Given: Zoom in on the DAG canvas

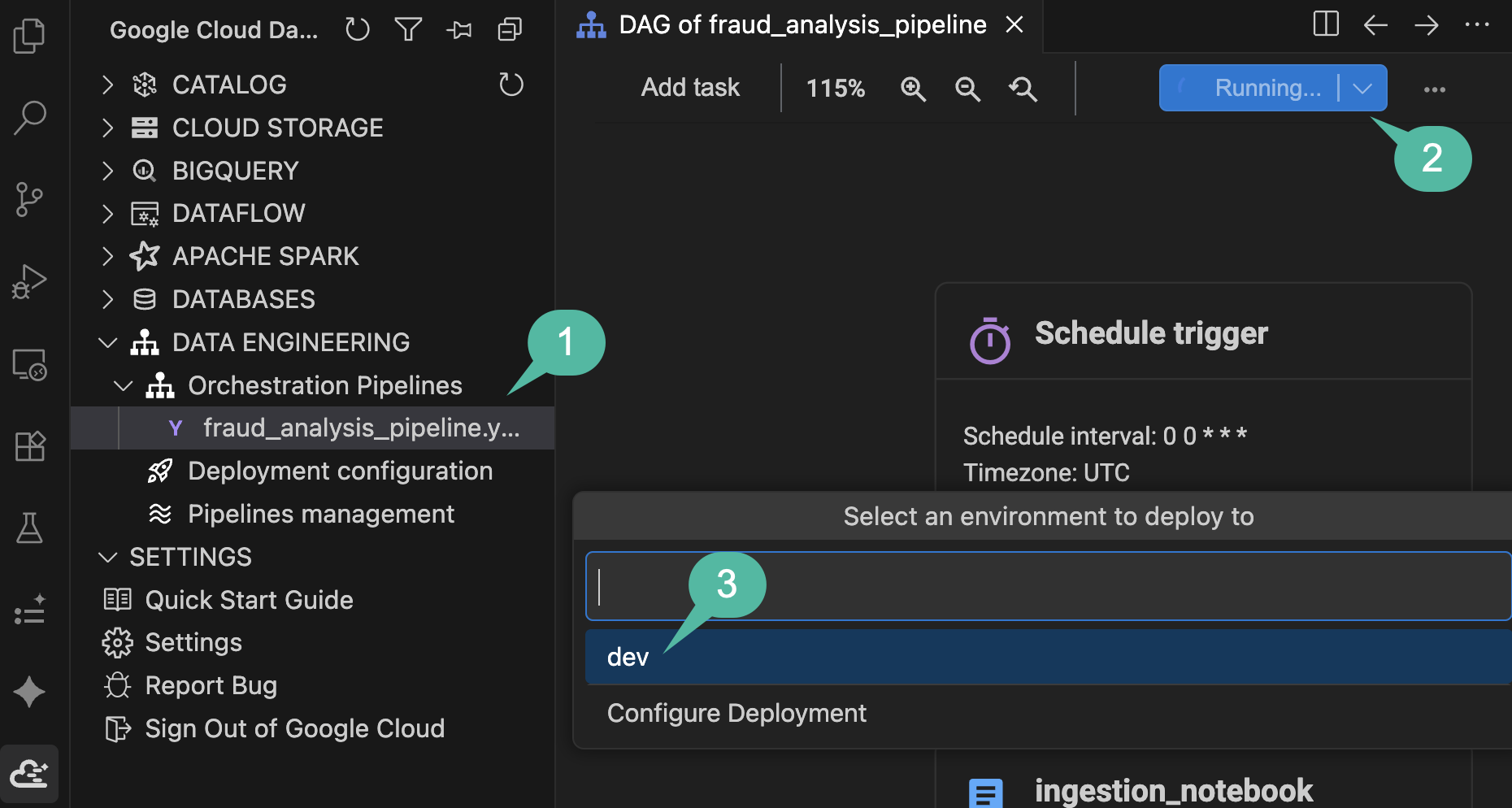Looking at the screenshot, I should coord(914,89).
